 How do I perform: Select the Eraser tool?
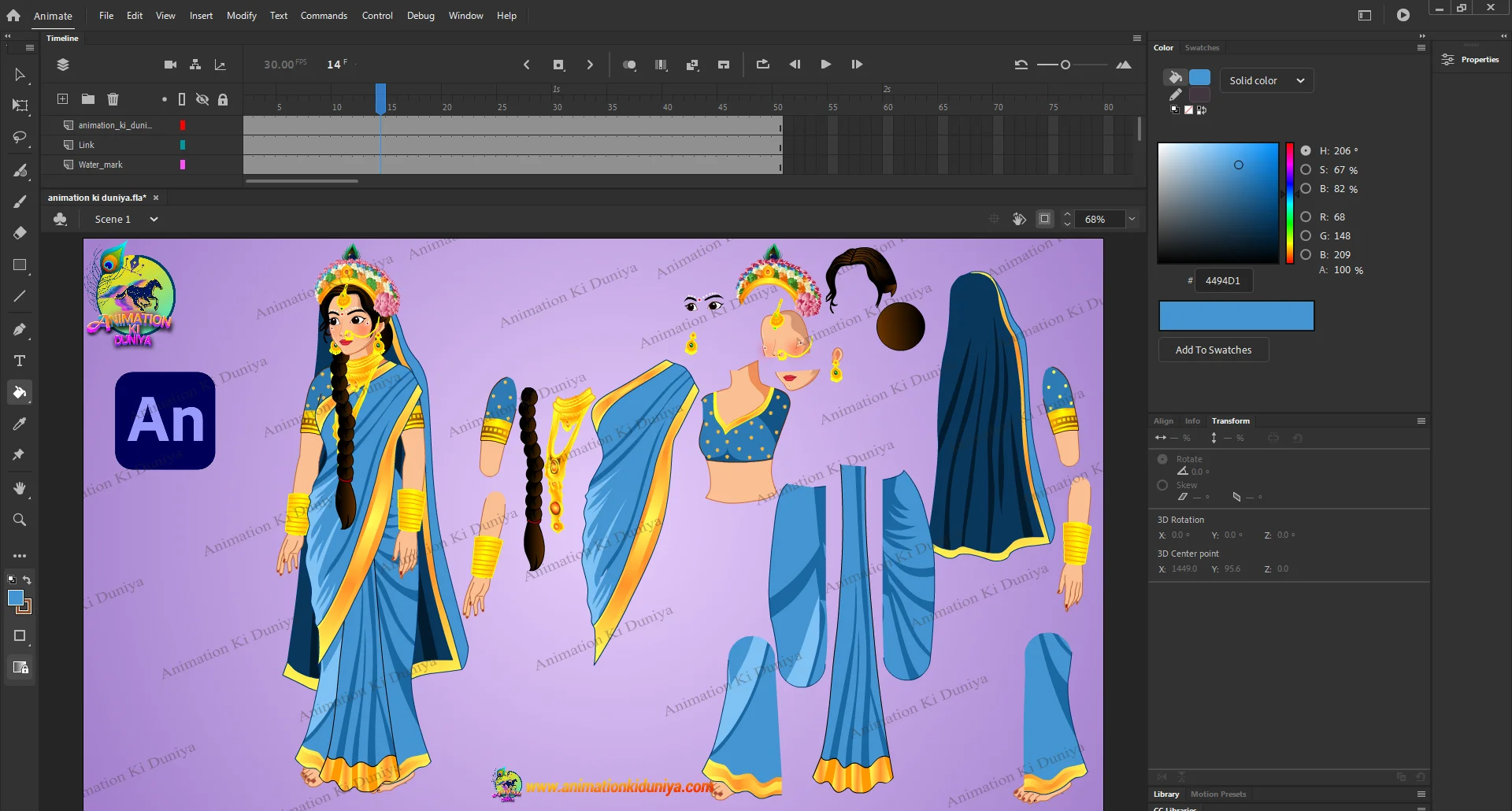(20, 233)
